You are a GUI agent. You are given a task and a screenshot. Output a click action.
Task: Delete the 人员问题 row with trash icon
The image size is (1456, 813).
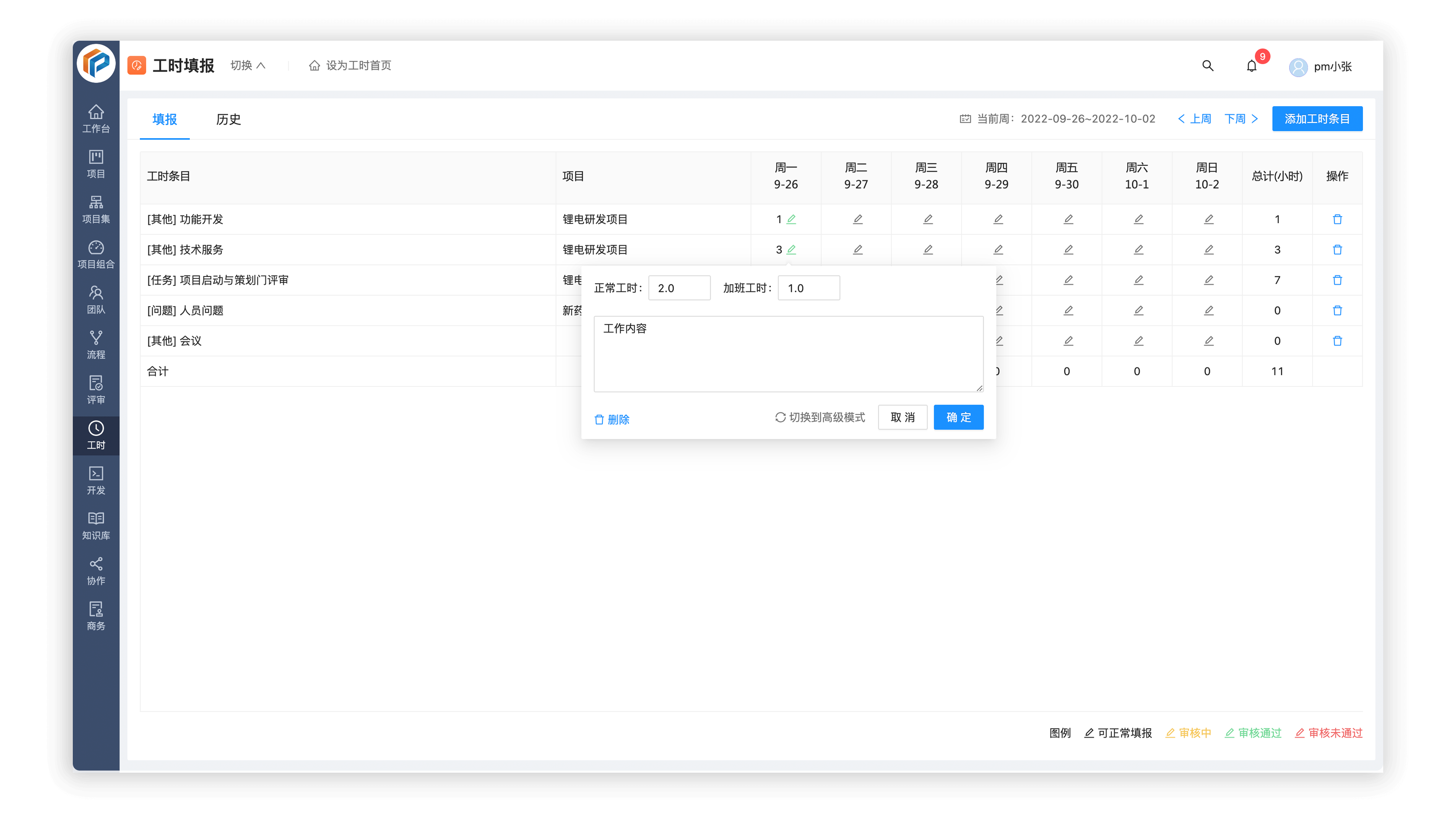(1337, 311)
